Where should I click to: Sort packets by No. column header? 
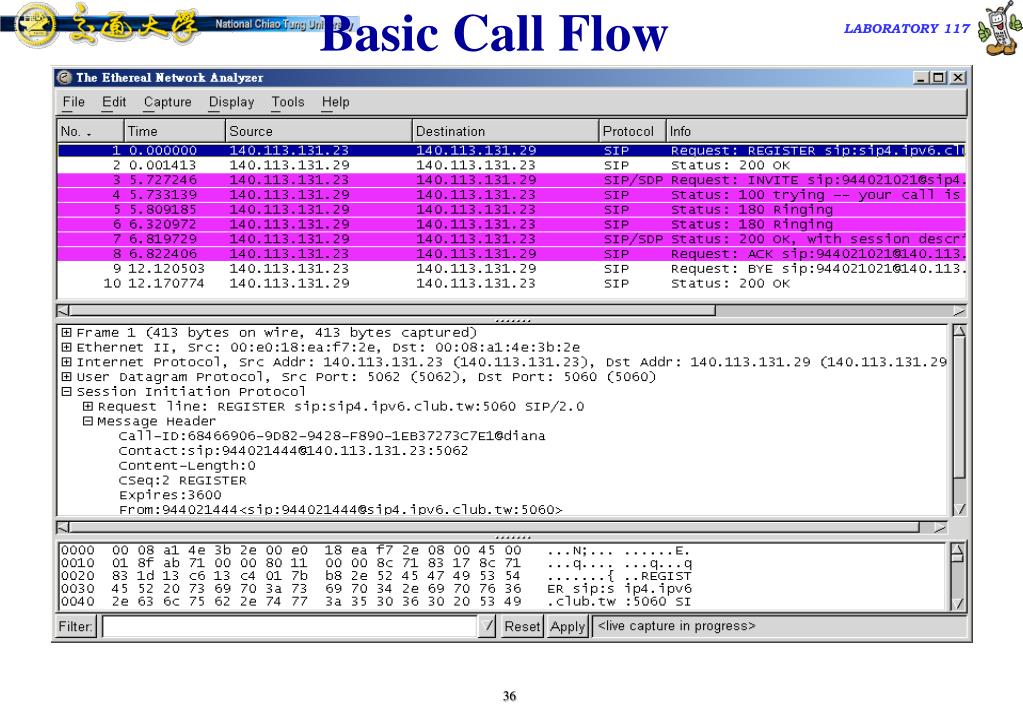(90, 131)
